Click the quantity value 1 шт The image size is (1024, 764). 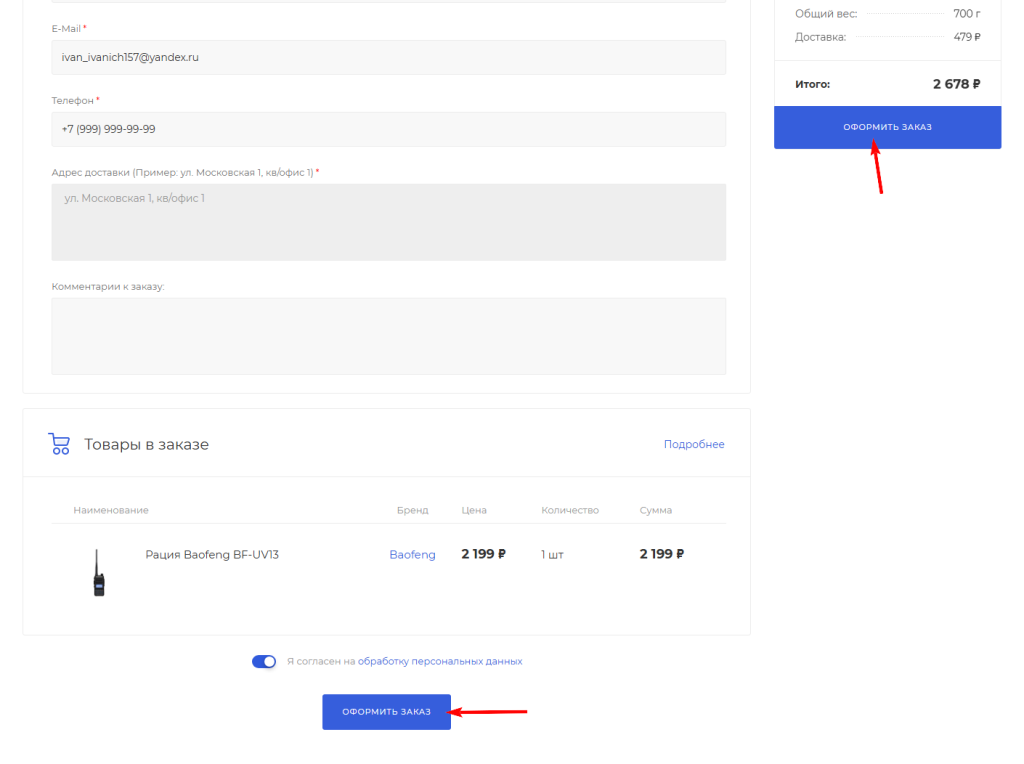(552, 554)
